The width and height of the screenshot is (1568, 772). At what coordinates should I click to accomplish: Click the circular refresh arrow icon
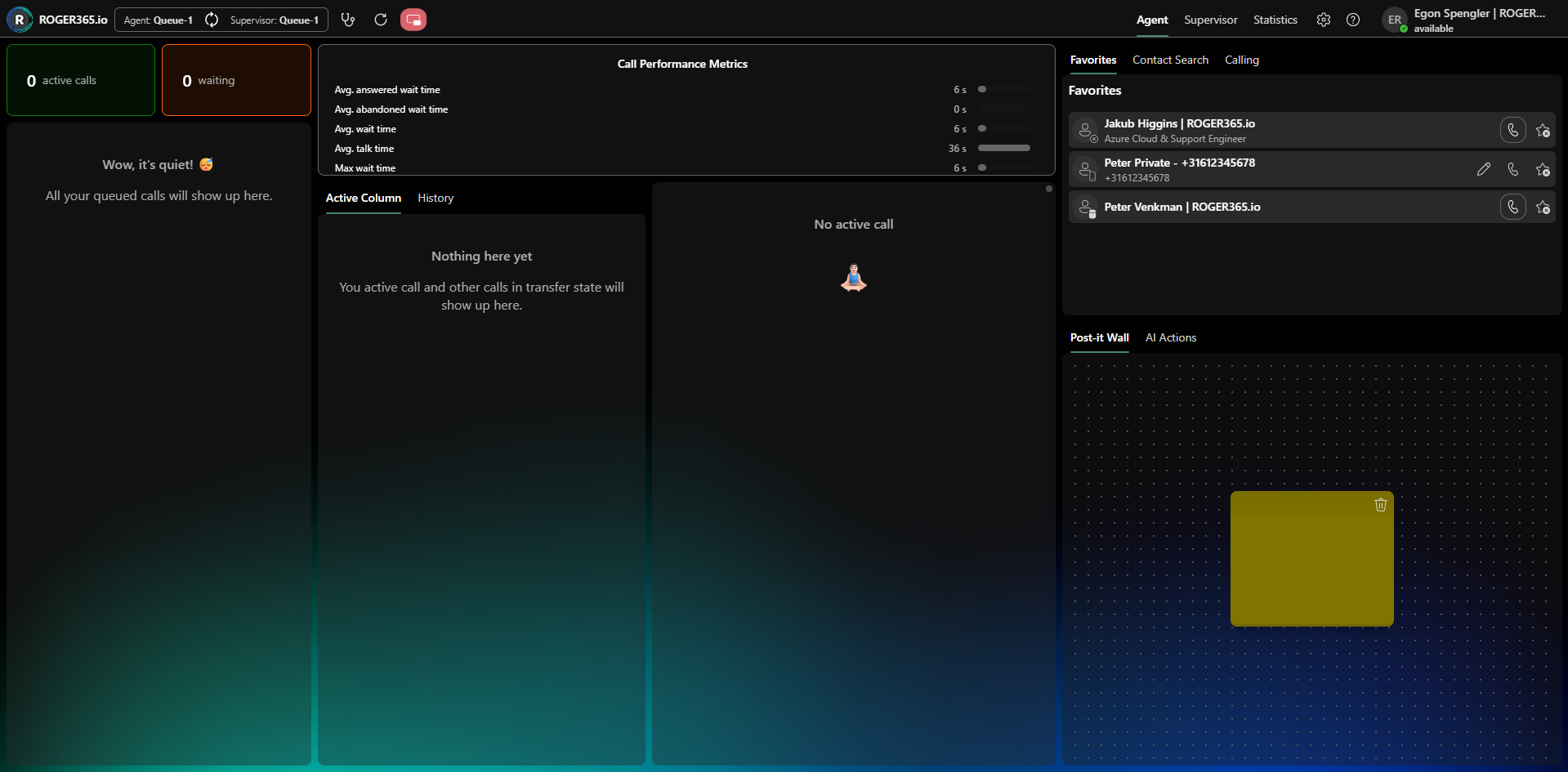tap(381, 20)
